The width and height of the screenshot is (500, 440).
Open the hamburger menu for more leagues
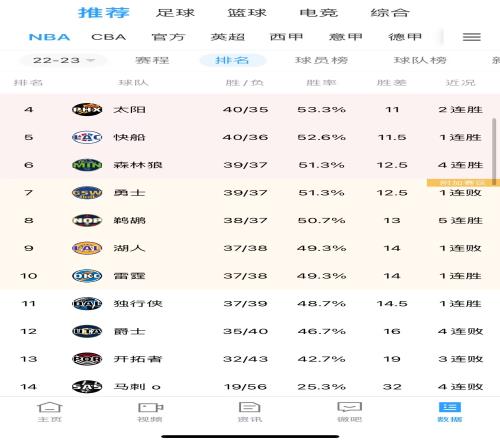[472, 37]
